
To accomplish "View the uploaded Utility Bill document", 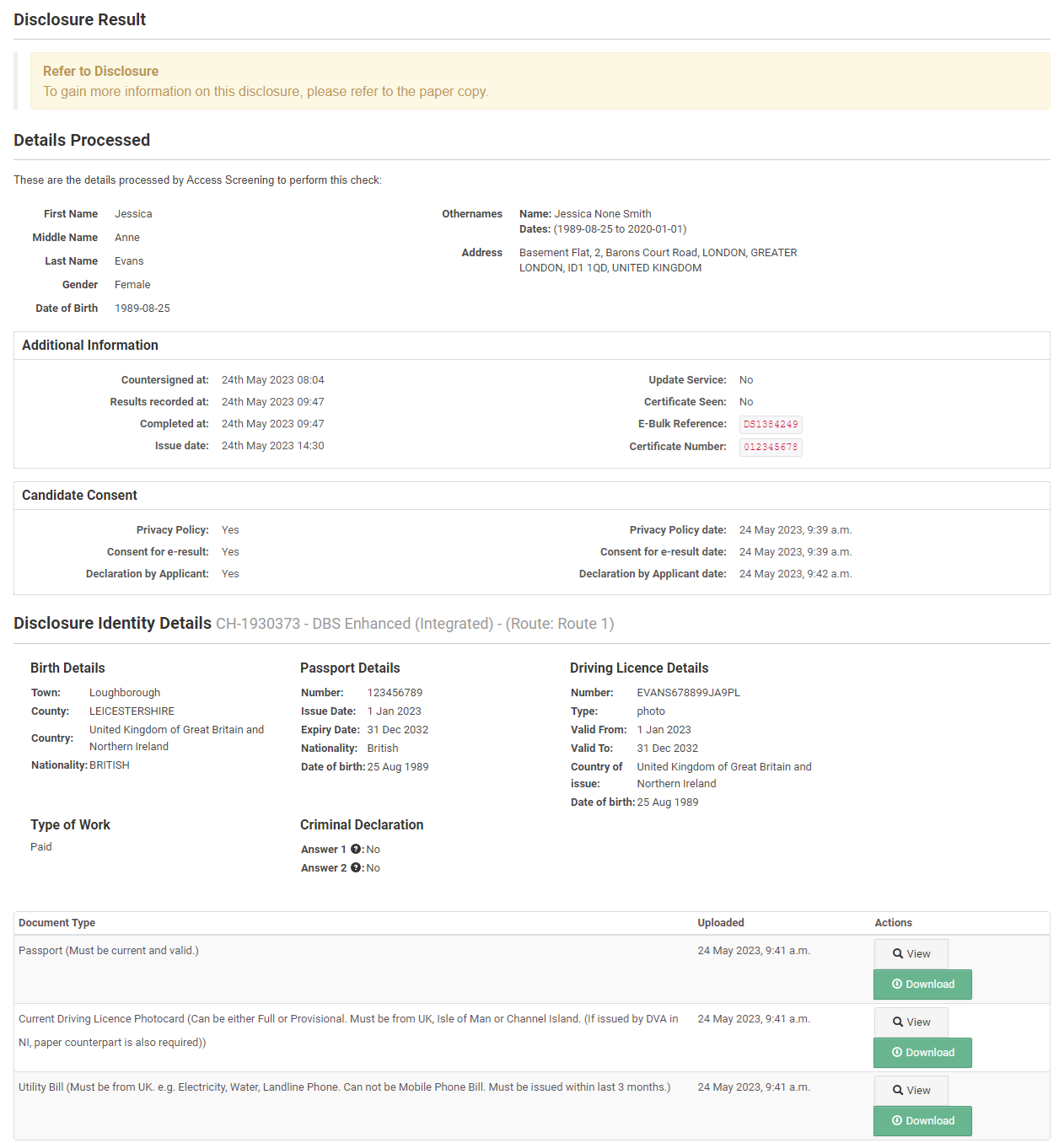I will pos(911,1091).
